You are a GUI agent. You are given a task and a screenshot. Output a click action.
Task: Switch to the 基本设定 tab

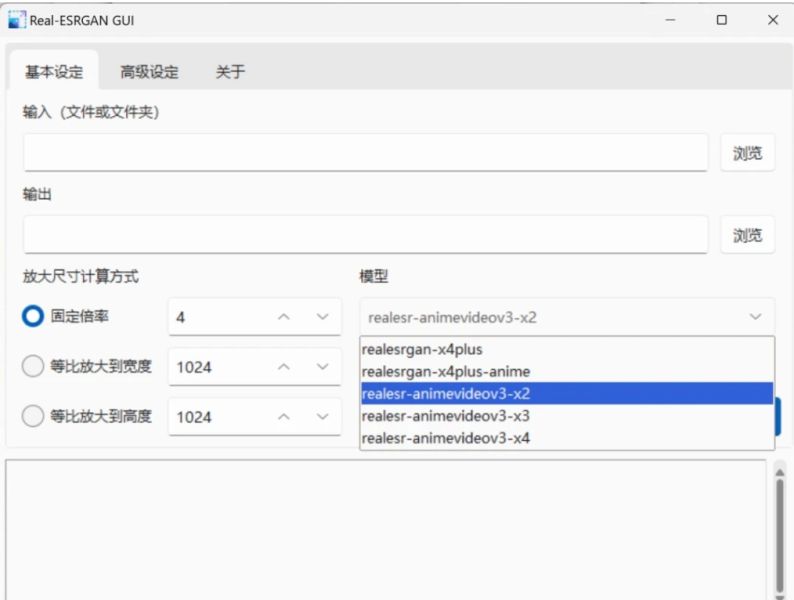pyautogui.click(x=54, y=71)
